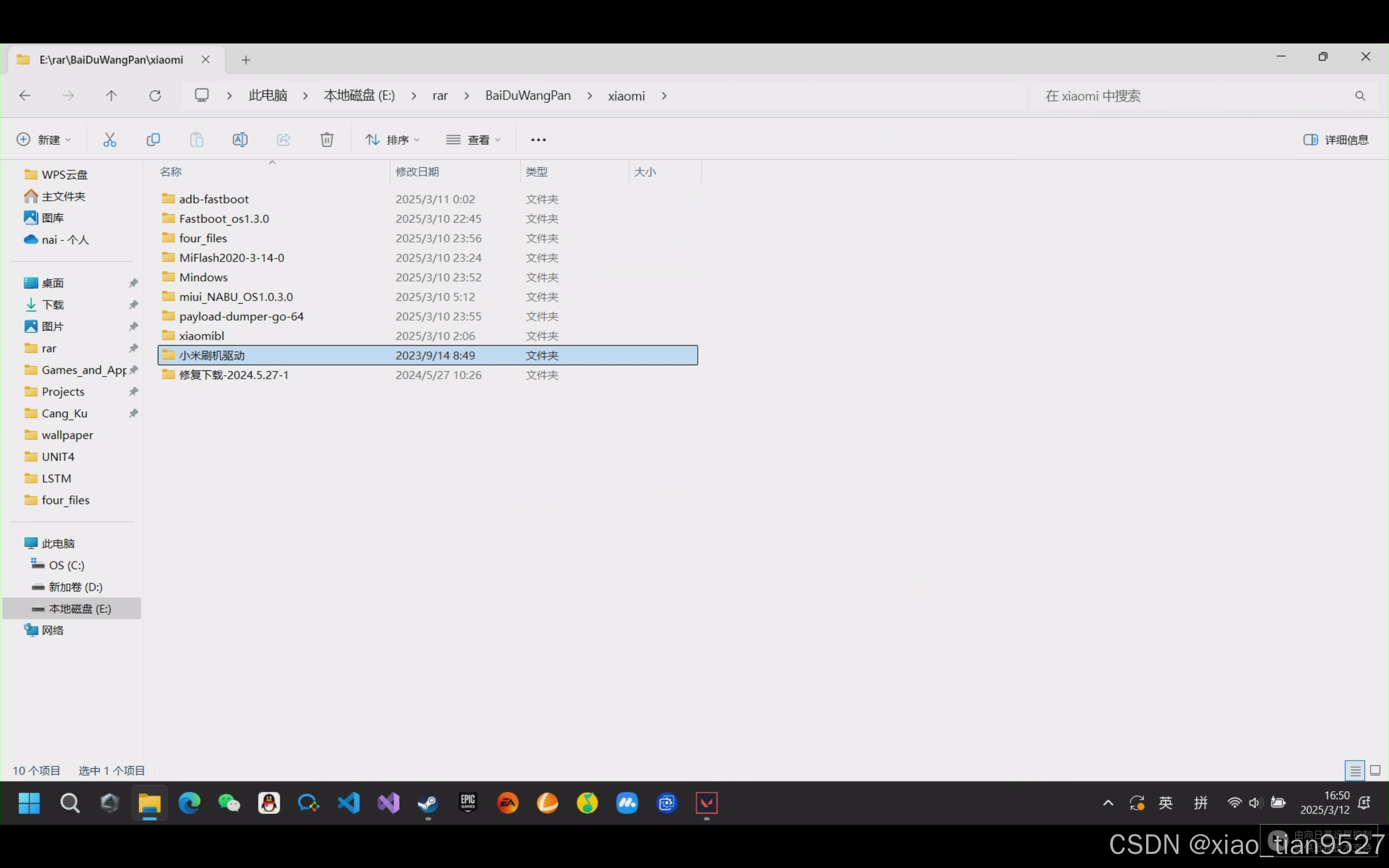Open Steam from the taskbar

pyautogui.click(x=428, y=802)
